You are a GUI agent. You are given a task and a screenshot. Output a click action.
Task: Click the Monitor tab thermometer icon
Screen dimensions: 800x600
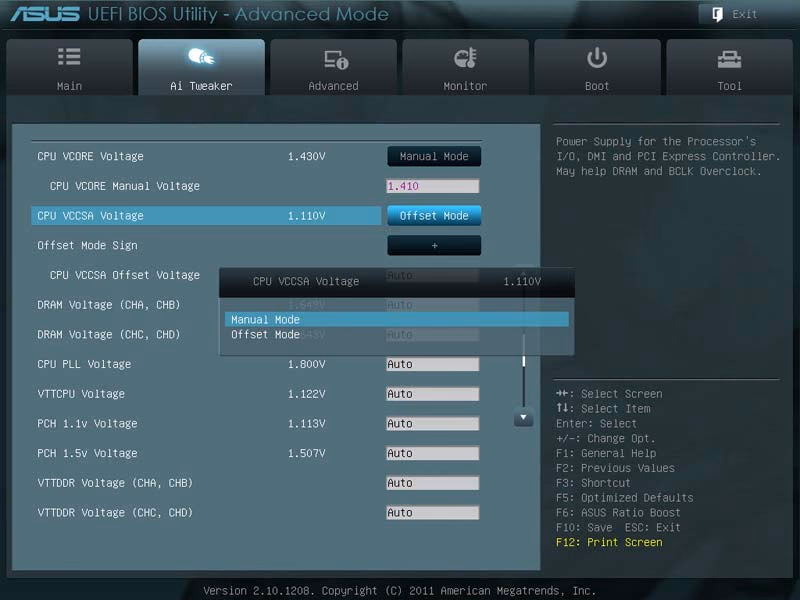[x=465, y=58]
